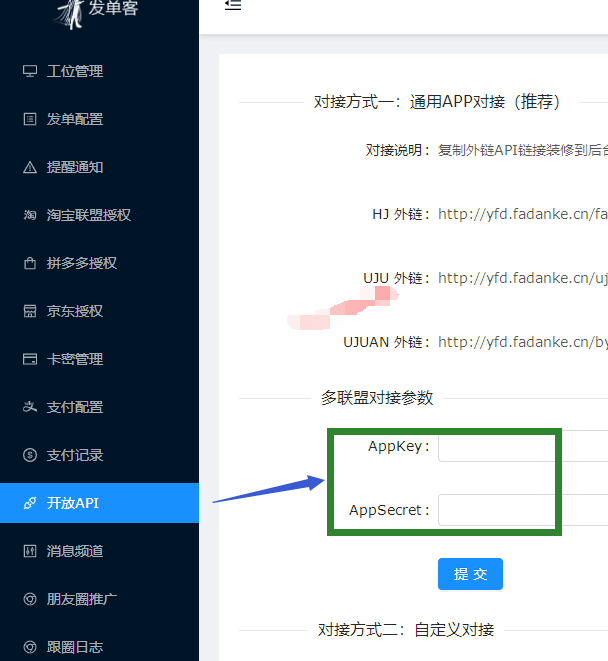Click the 多联盟对接参数 section heading
Viewport: 608px width, 661px height.
coord(377,398)
